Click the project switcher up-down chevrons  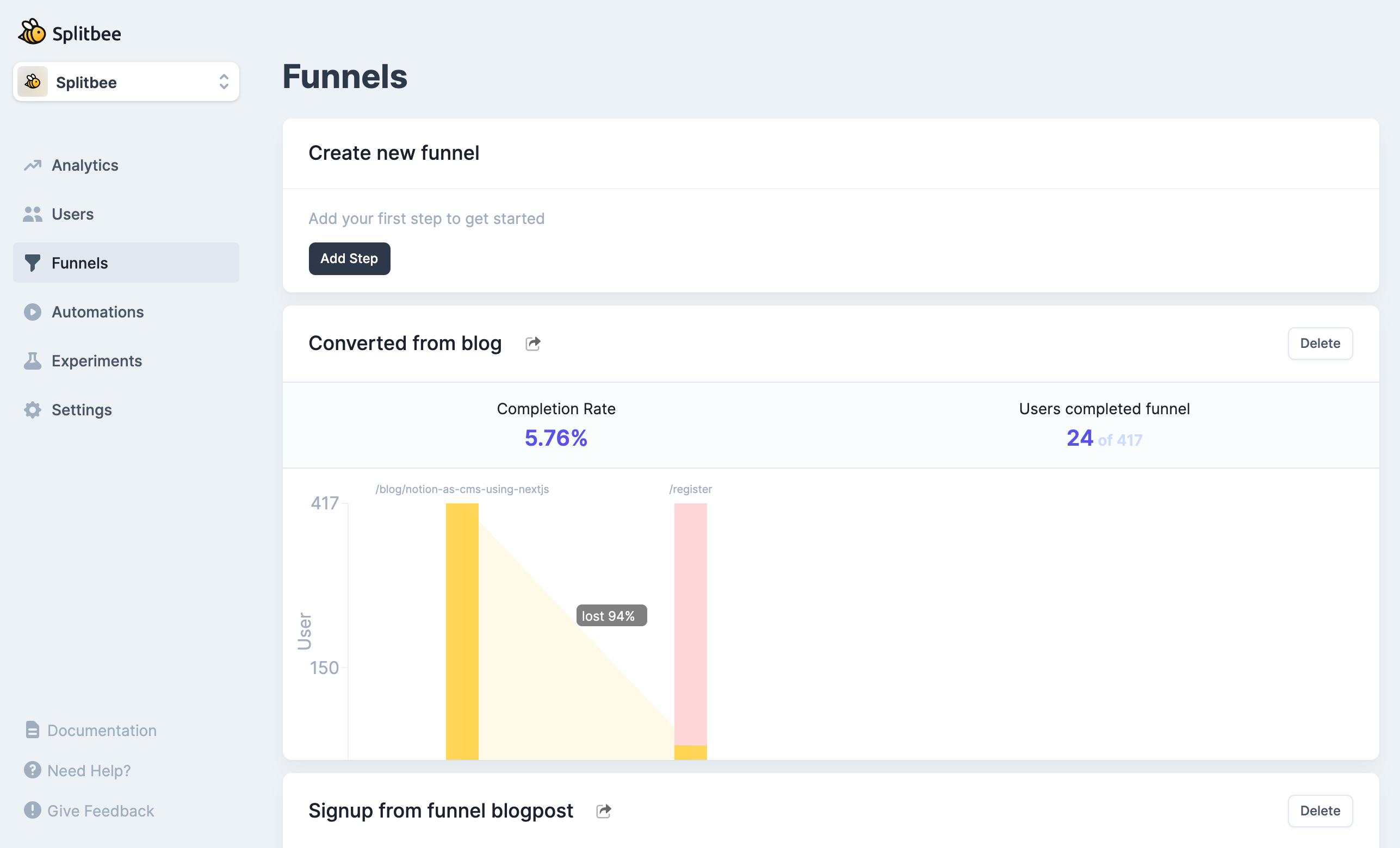point(224,82)
